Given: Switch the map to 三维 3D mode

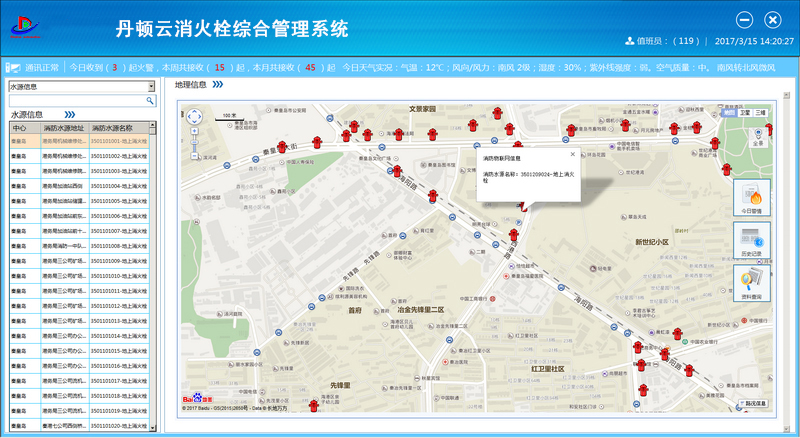Looking at the screenshot, I should click(x=761, y=112).
